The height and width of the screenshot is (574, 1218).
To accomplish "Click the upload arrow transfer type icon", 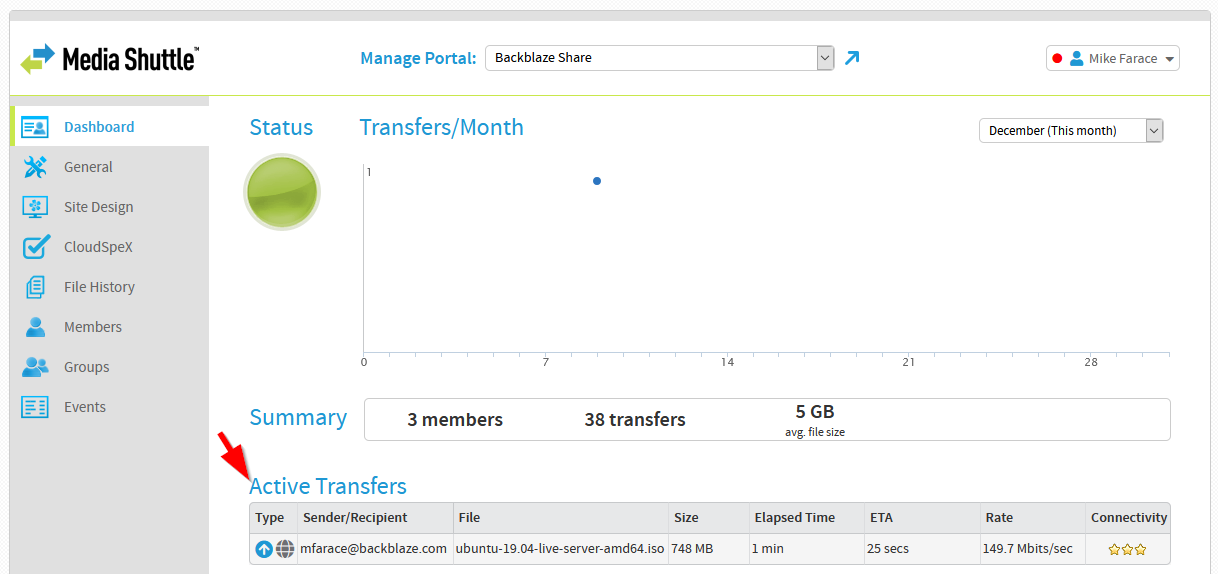I will (x=264, y=549).
